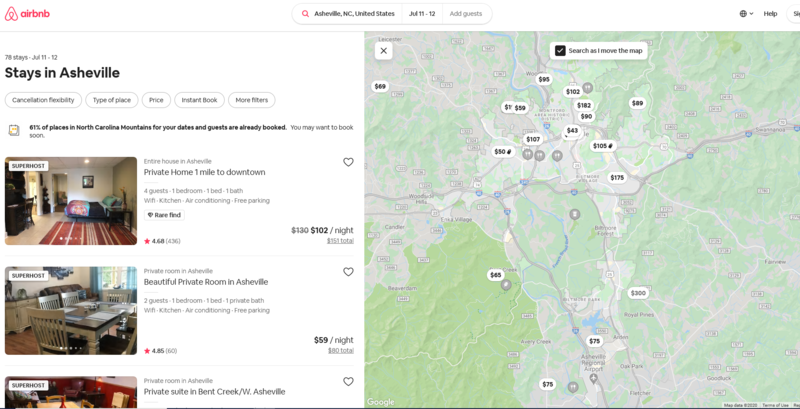Close the map with the X button
The width and height of the screenshot is (800, 409).
384,50
